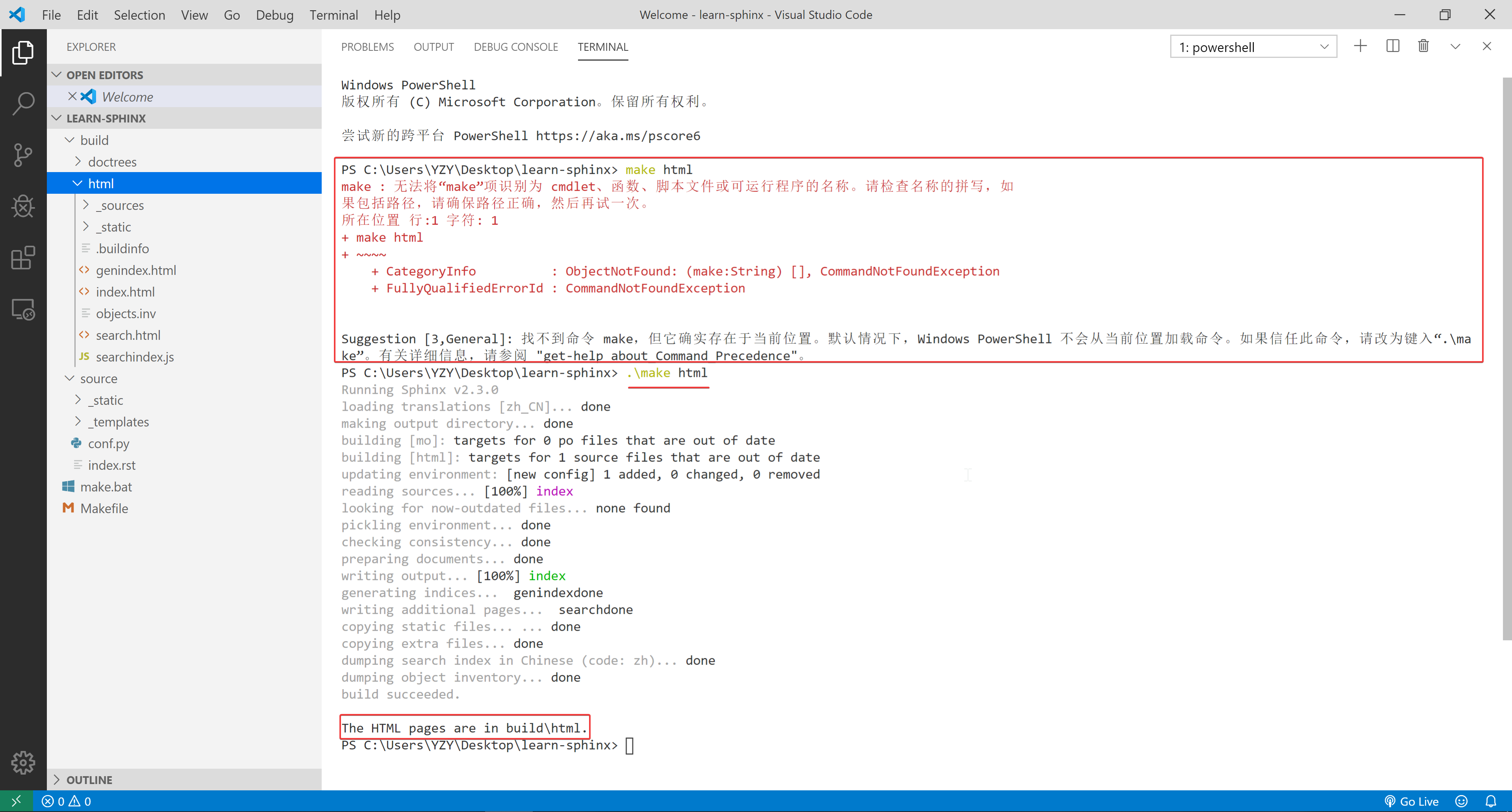Click the Search icon in activity bar
This screenshot has height=812, width=1512.
24,103
